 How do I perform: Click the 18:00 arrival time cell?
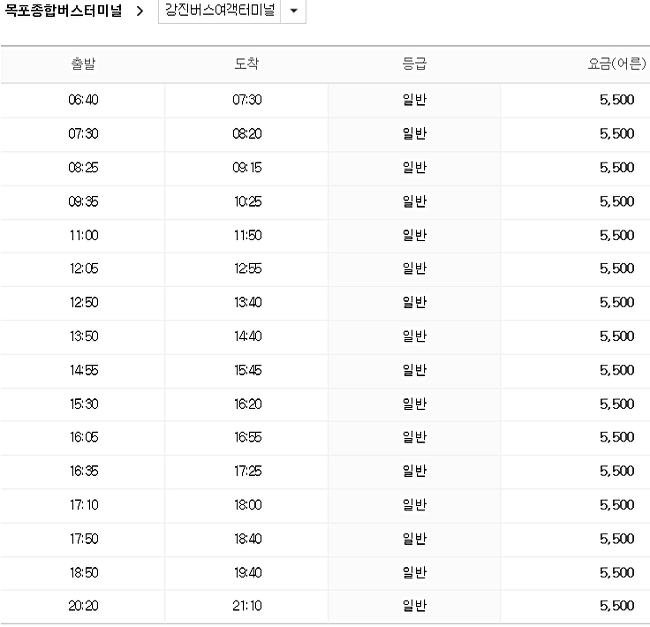pos(248,505)
